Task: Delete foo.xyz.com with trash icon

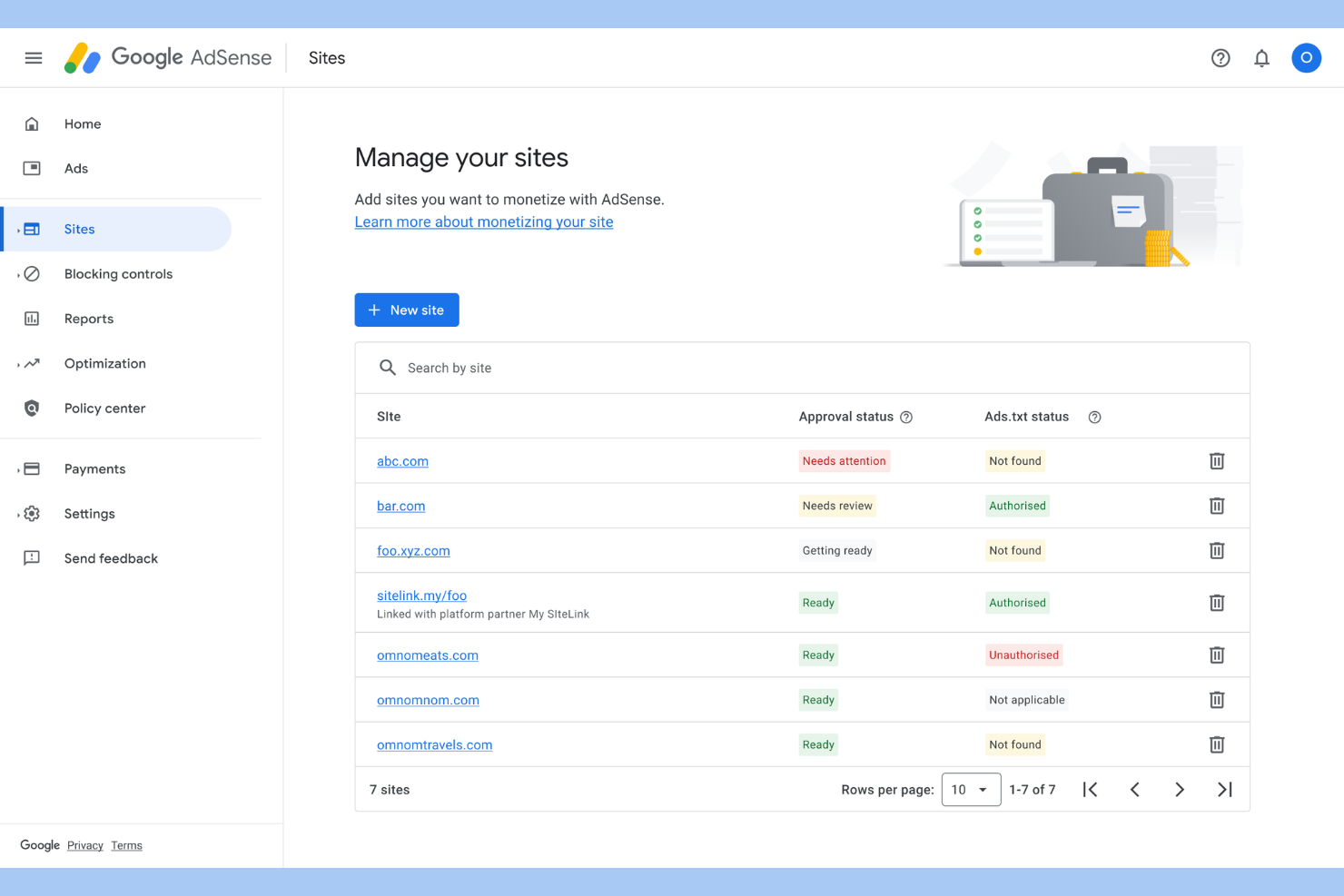Action: pyautogui.click(x=1217, y=550)
